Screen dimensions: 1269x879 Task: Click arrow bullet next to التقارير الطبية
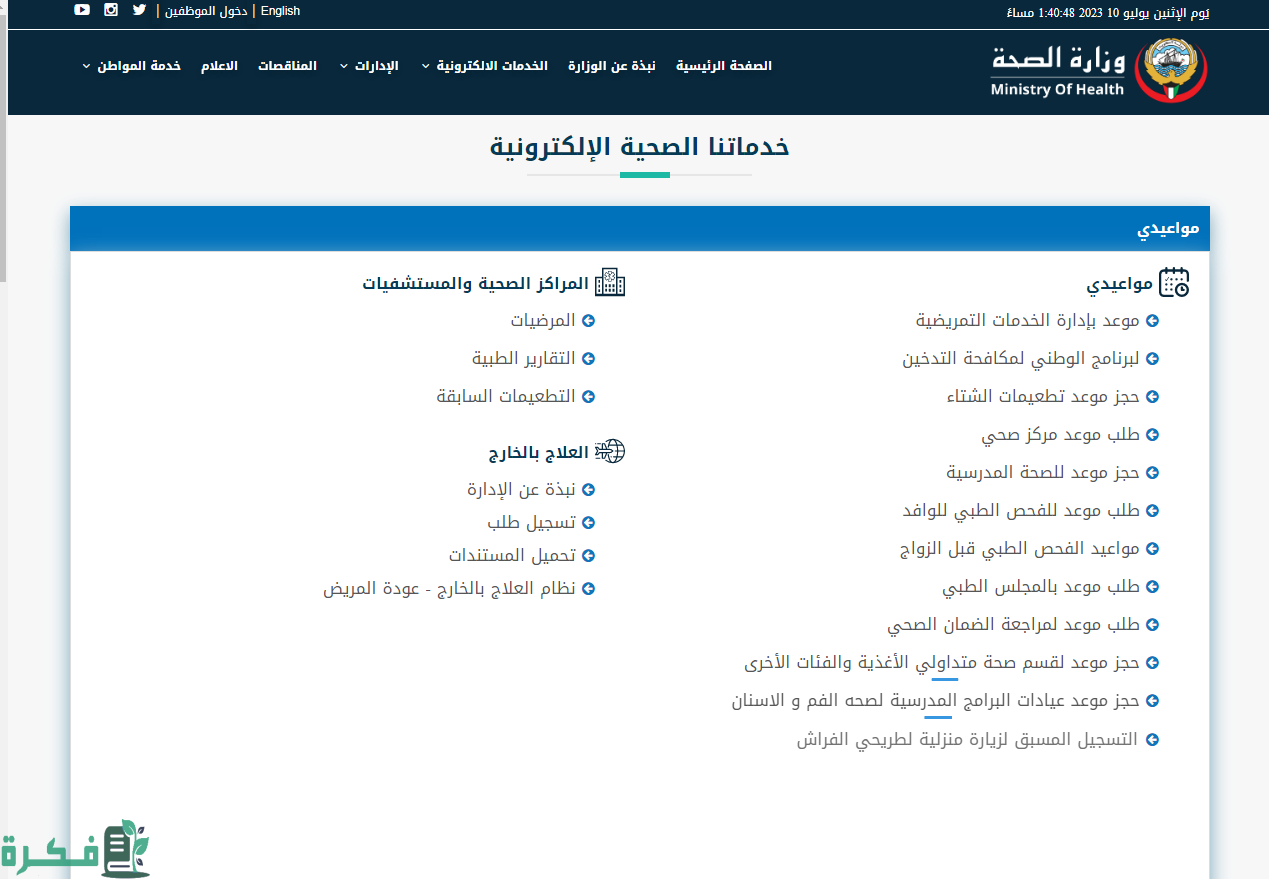point(588,359)
